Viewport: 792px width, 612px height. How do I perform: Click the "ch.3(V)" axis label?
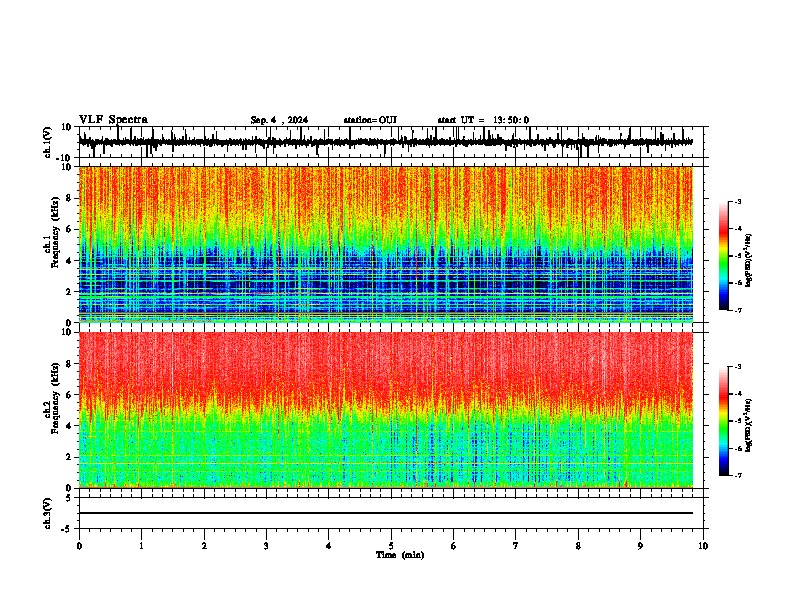pyautogui.click(x=48, y=514)
